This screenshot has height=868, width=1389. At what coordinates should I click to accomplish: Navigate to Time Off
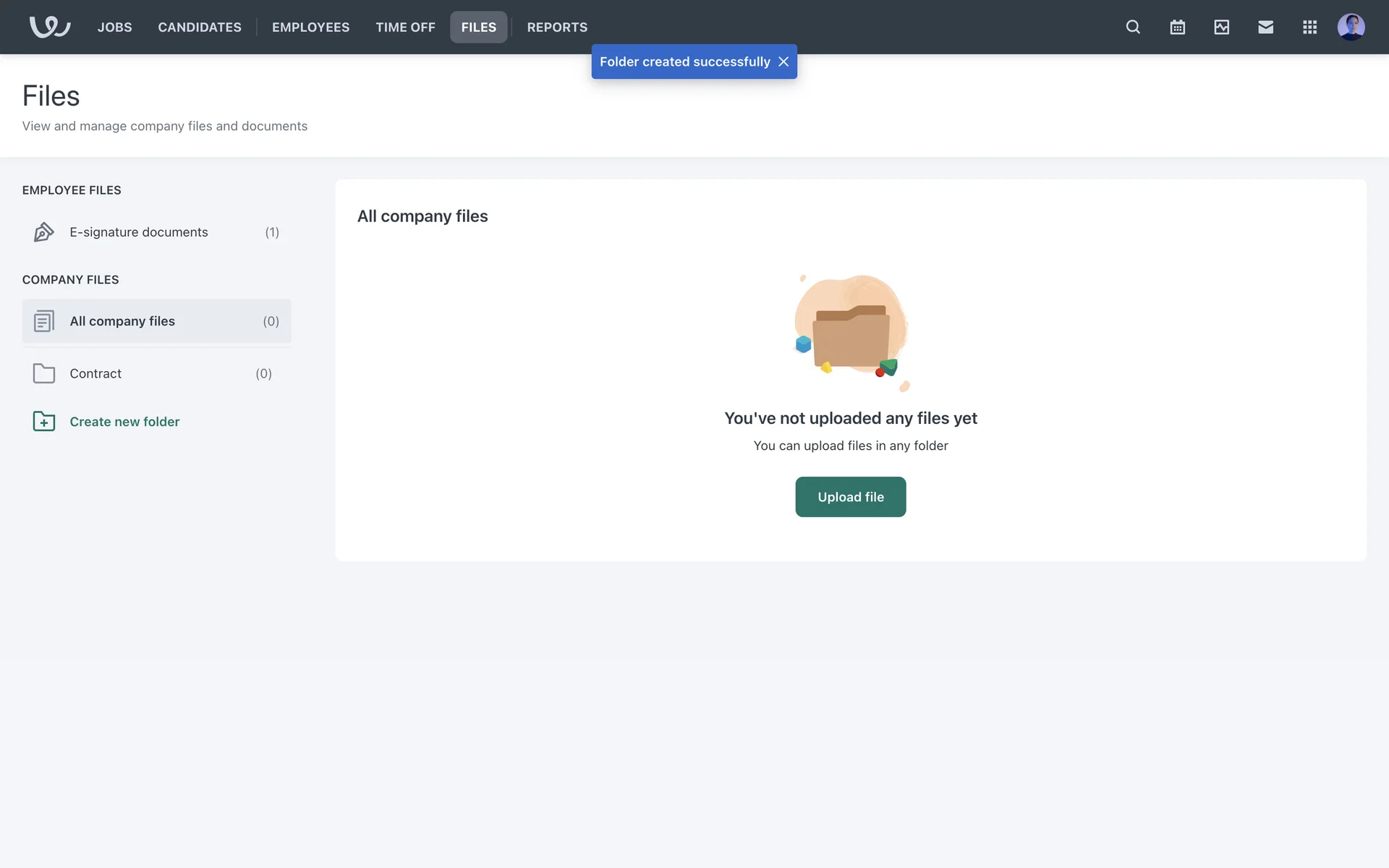tap(405, 27)
